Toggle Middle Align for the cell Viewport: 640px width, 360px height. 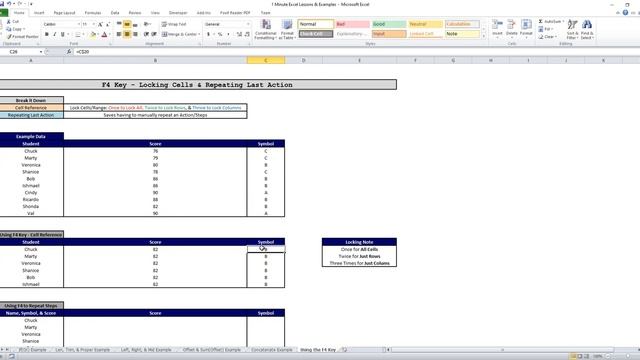tap(127, 24)
